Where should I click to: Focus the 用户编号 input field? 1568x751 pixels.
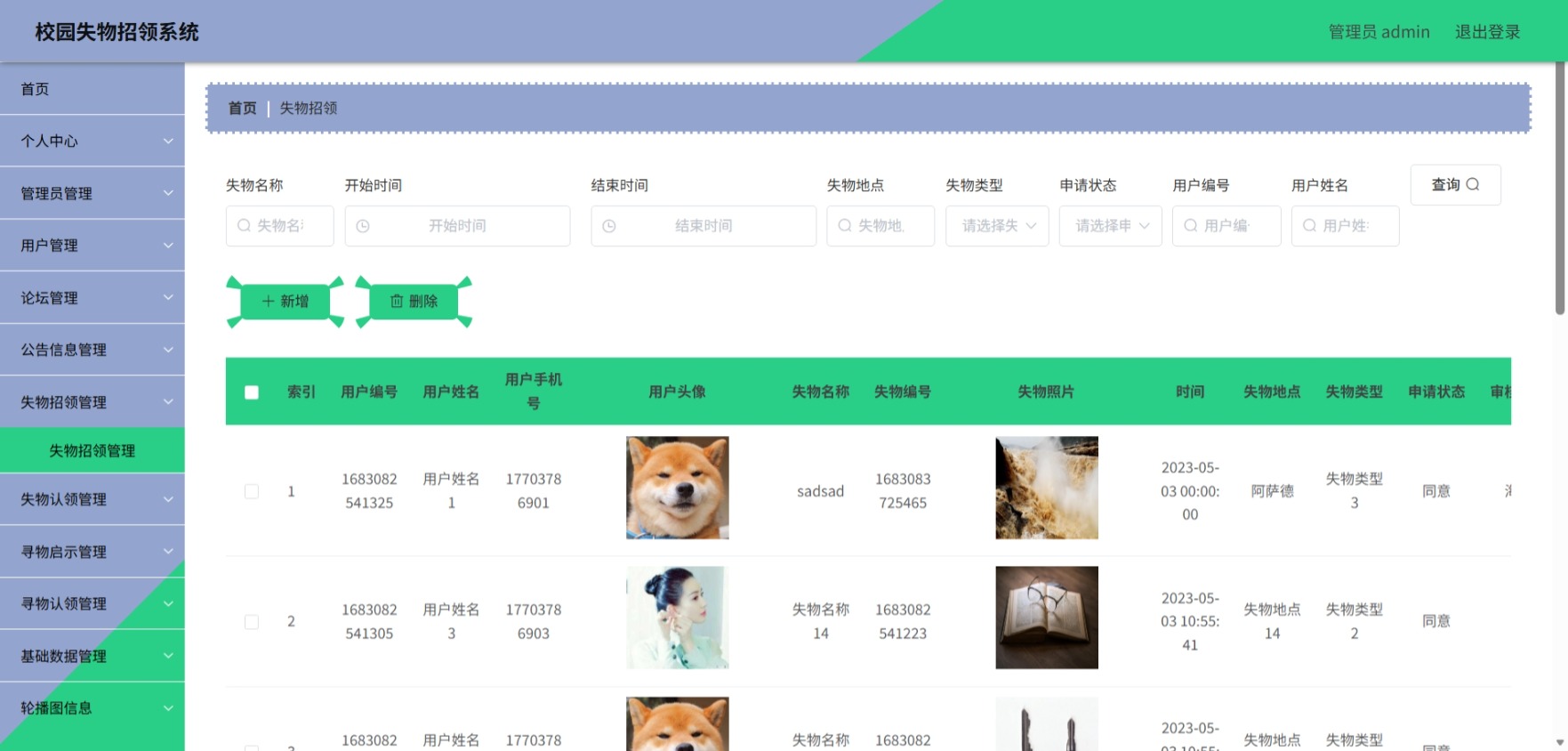(1226, 226)
